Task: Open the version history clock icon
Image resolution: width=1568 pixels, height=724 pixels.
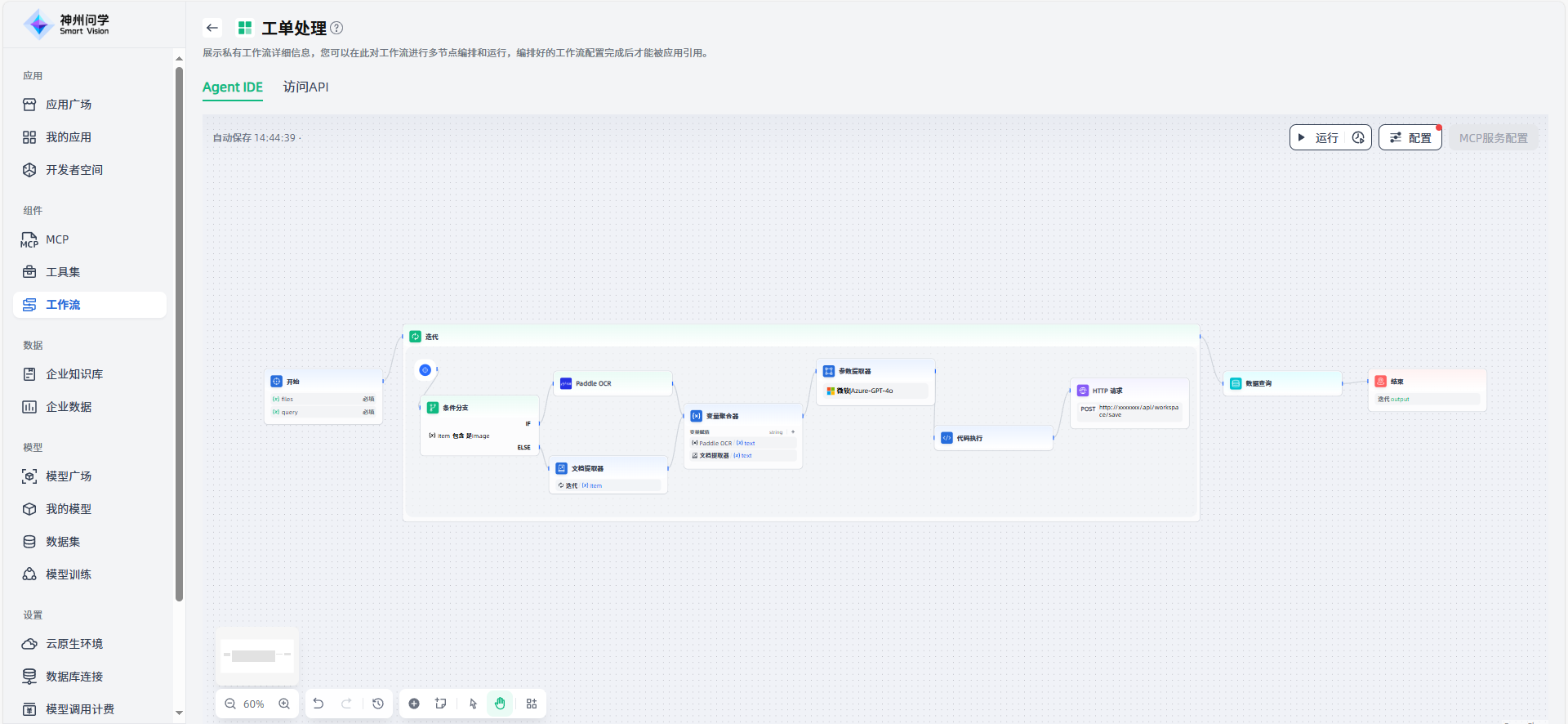Action: 378,704
